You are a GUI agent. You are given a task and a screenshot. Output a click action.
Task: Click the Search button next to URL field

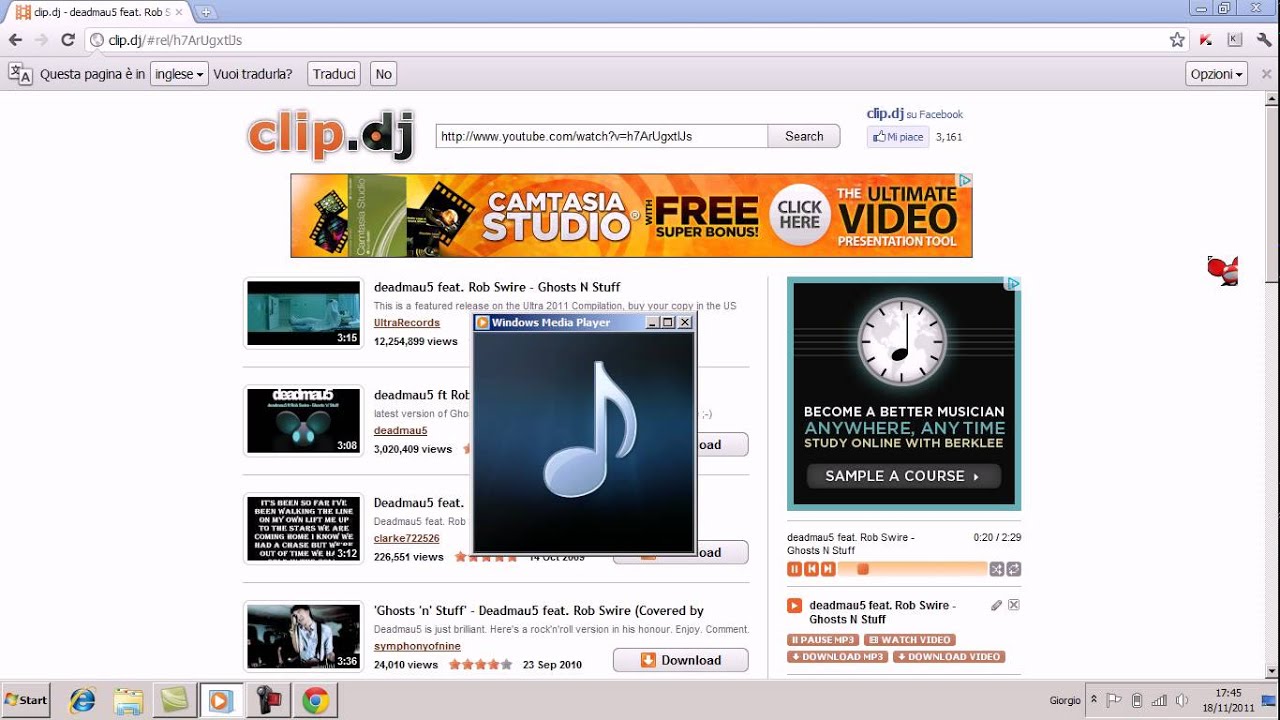point(804,136)
